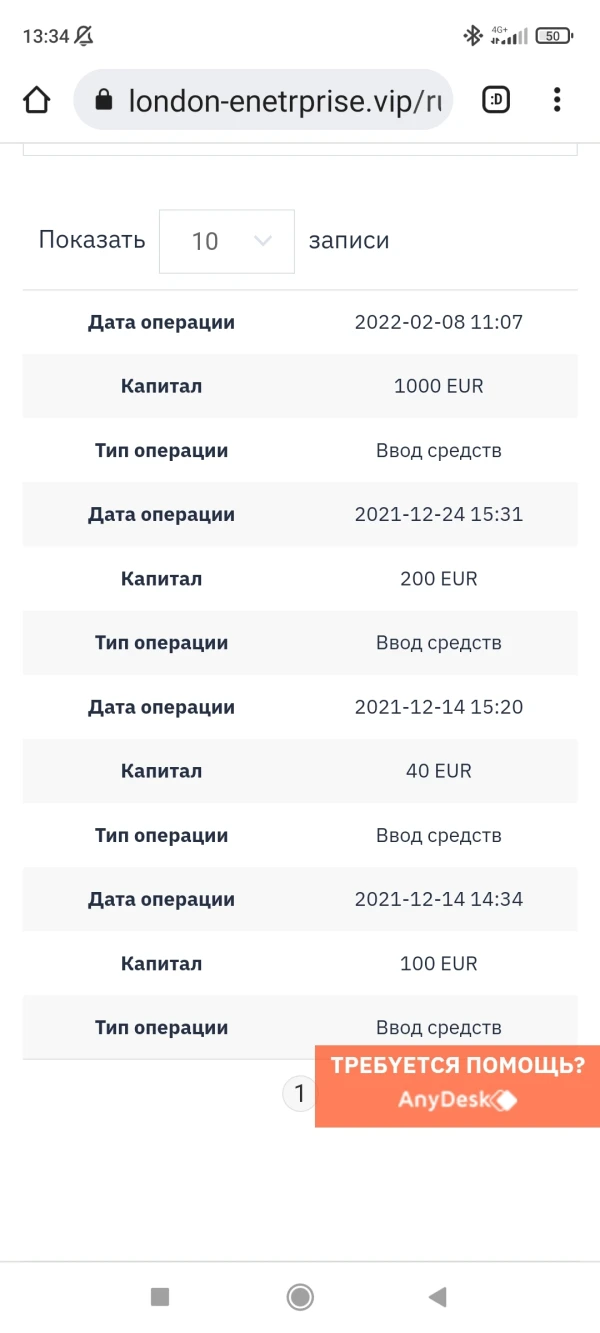600x1333 pixels.
Task: Tap the 200 EUR capital value
Action: 439,578
